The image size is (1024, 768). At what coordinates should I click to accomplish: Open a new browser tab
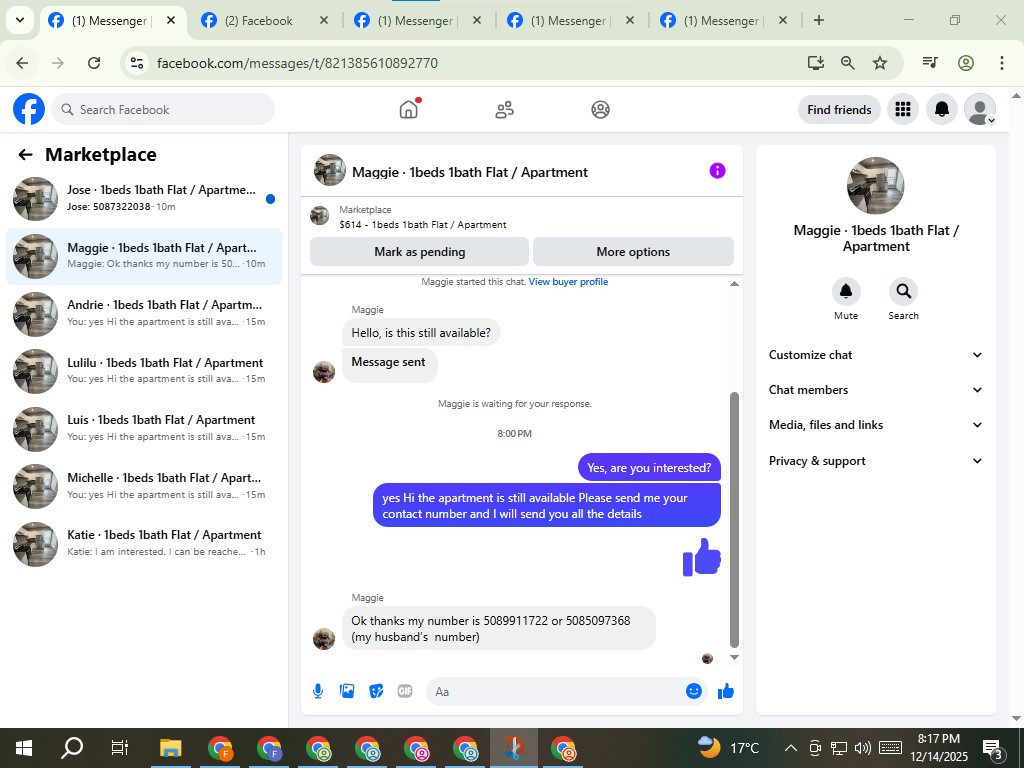pos(818,20)
